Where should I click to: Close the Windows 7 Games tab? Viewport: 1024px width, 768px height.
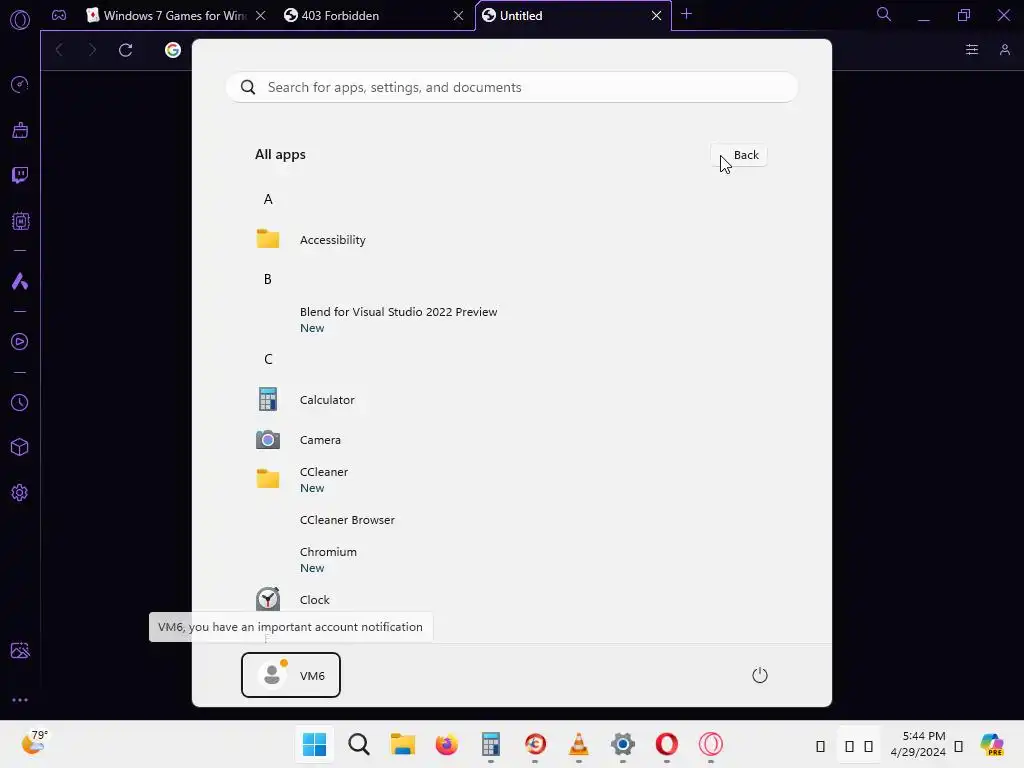(x=261, y=16)
